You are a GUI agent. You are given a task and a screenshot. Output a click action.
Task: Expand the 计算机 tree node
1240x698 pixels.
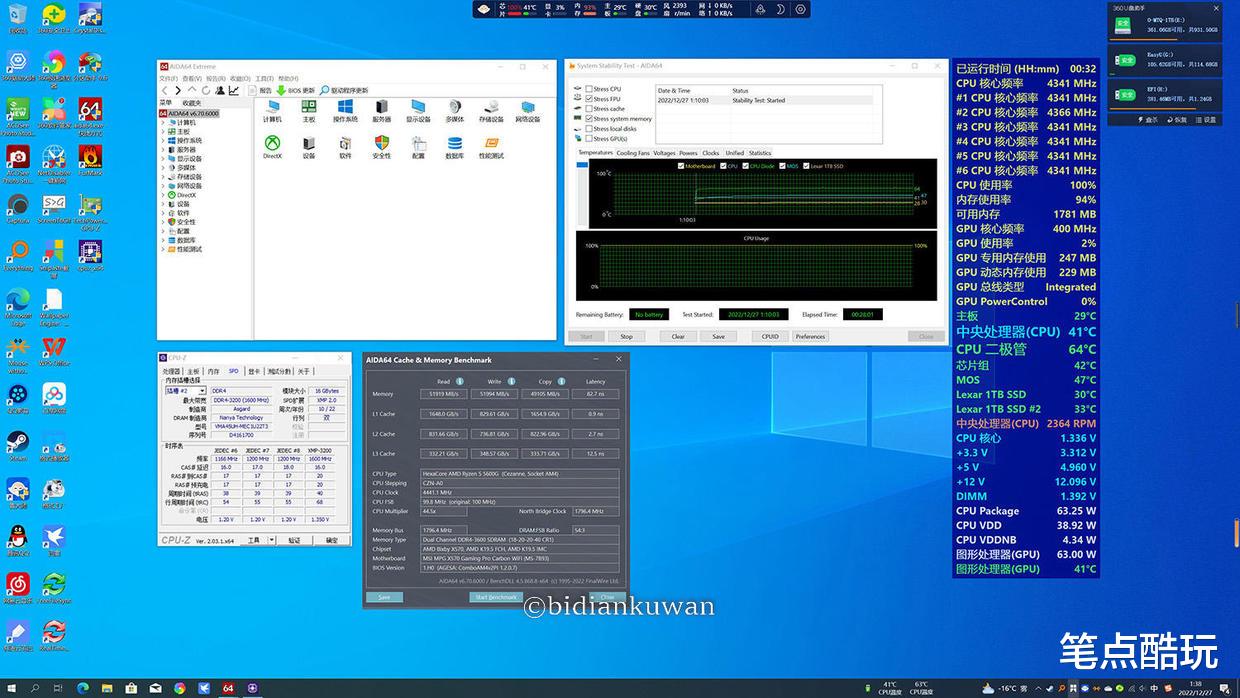(x=165, y=122)
